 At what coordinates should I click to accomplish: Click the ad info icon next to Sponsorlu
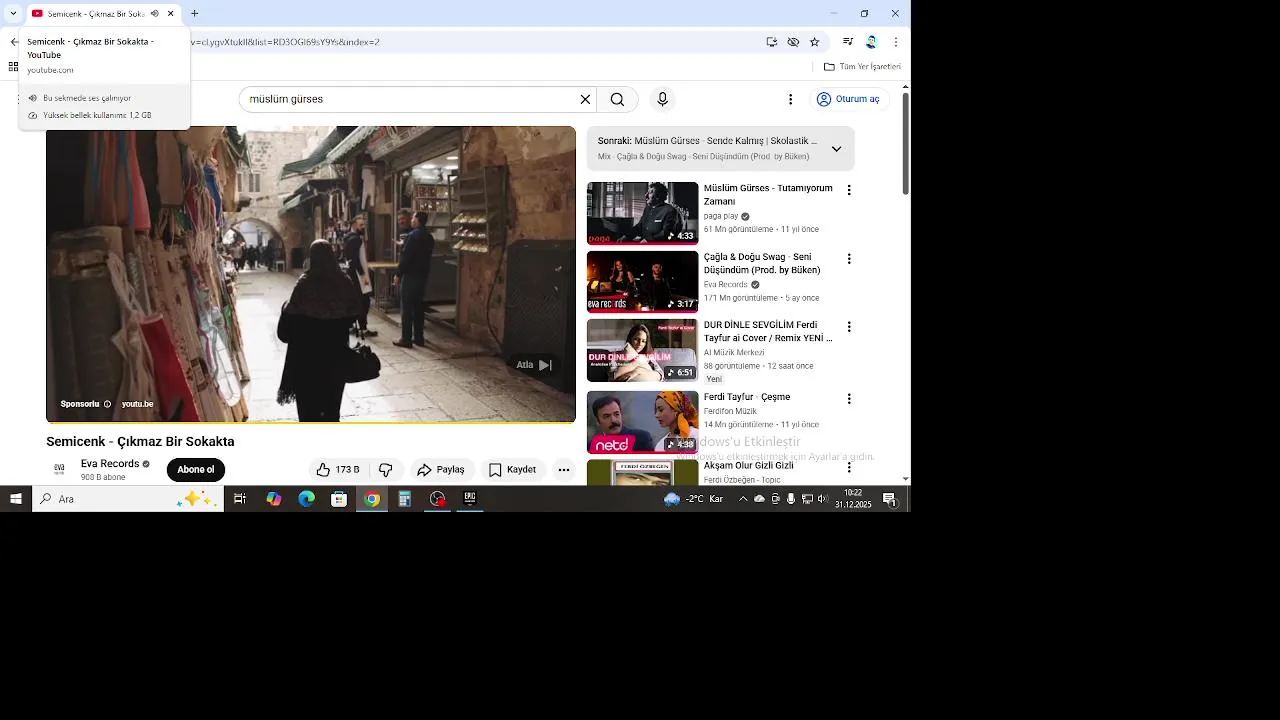[x=107, y=404]
